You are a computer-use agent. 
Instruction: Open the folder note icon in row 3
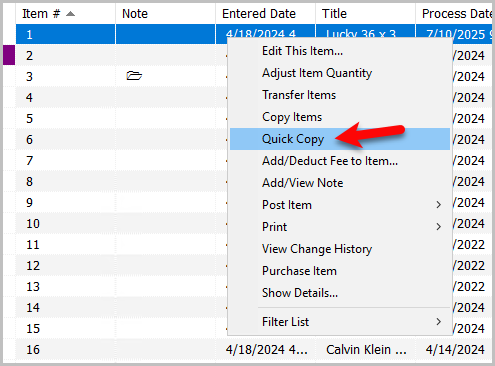[x=134, y=76]
